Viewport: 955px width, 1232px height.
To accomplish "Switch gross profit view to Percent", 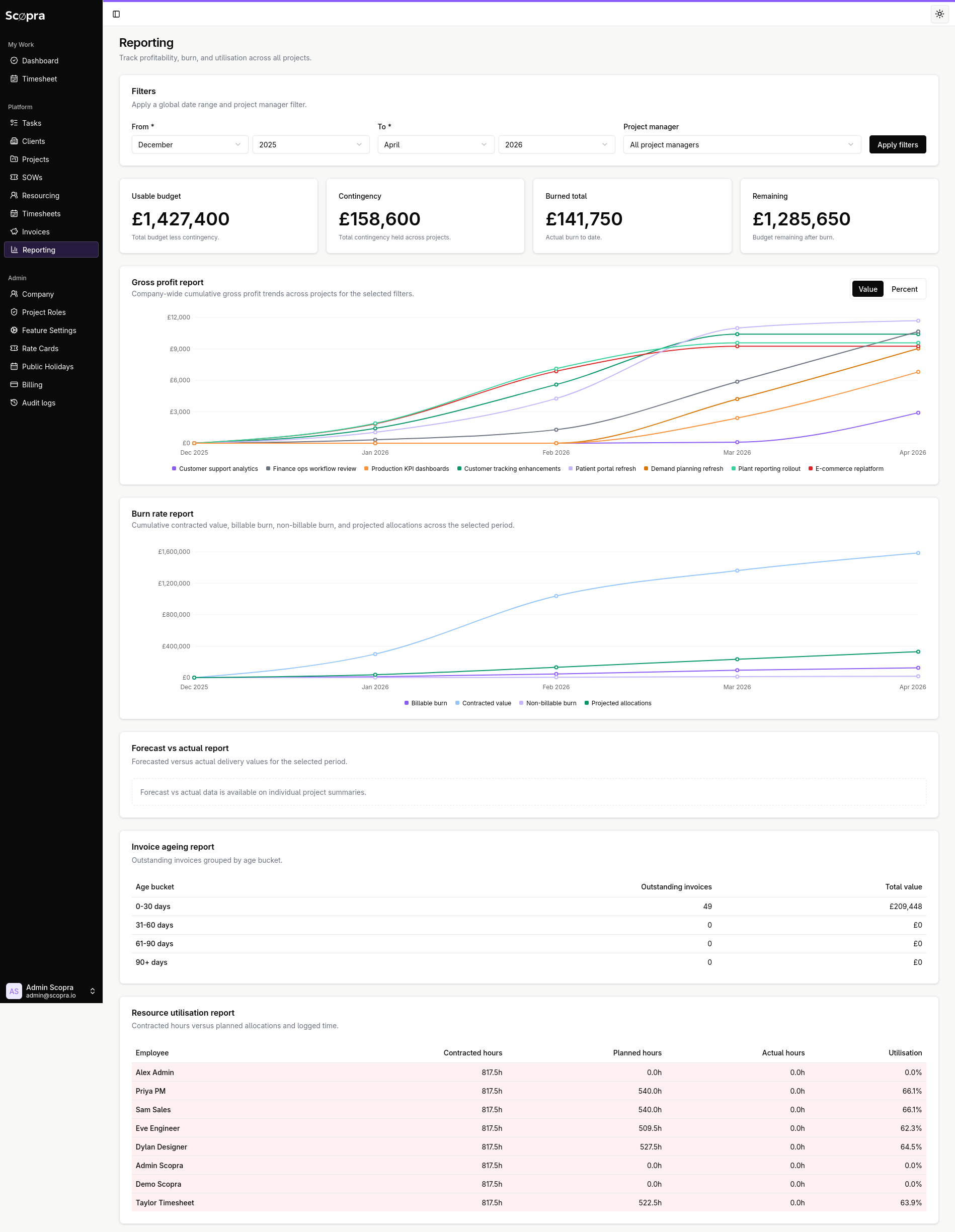I will [x=904, y=289].
